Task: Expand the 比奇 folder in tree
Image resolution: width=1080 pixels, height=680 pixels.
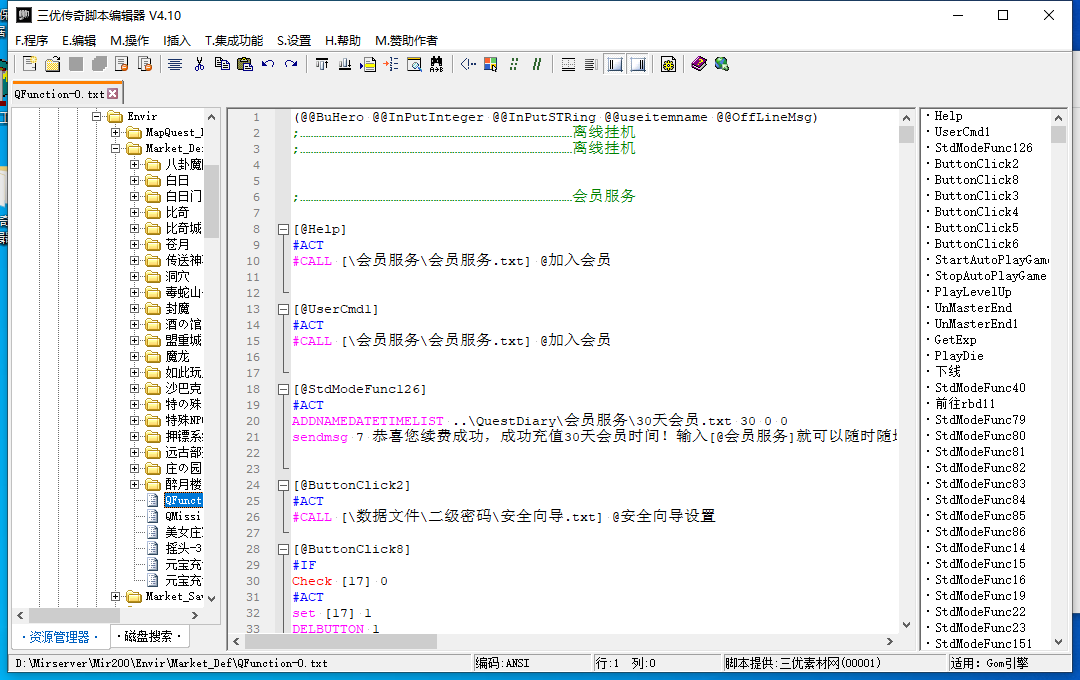Action: click(134, 212)
